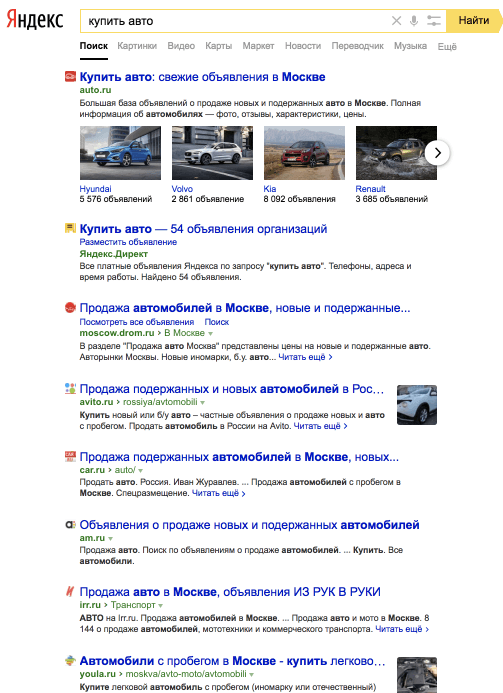The height and width of the screenshot is (693, 503).
Task: Expand dropdown arrow after avito.ru rossiya/avtomobili
Action: tap(202, 402)
